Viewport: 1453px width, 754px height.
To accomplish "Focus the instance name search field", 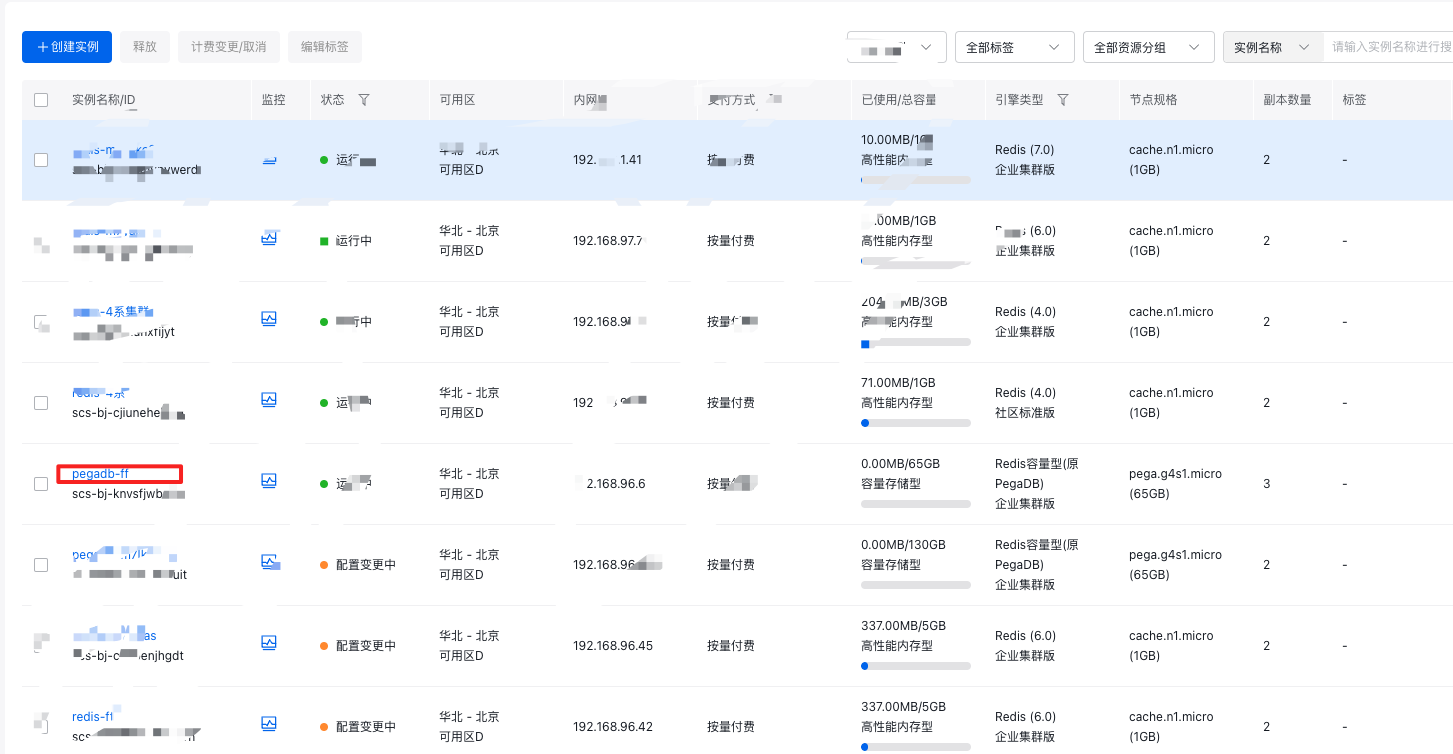I will tap(1388, 47).
